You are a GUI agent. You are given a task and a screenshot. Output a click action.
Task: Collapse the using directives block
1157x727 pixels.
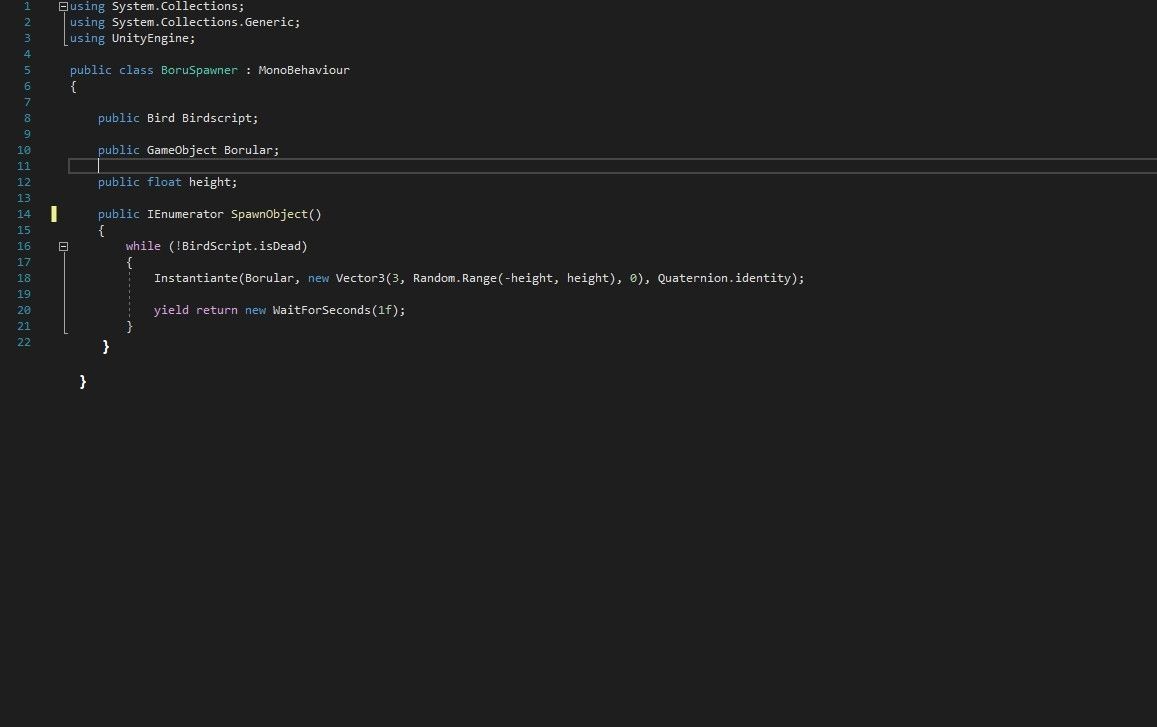pos(63,6)
